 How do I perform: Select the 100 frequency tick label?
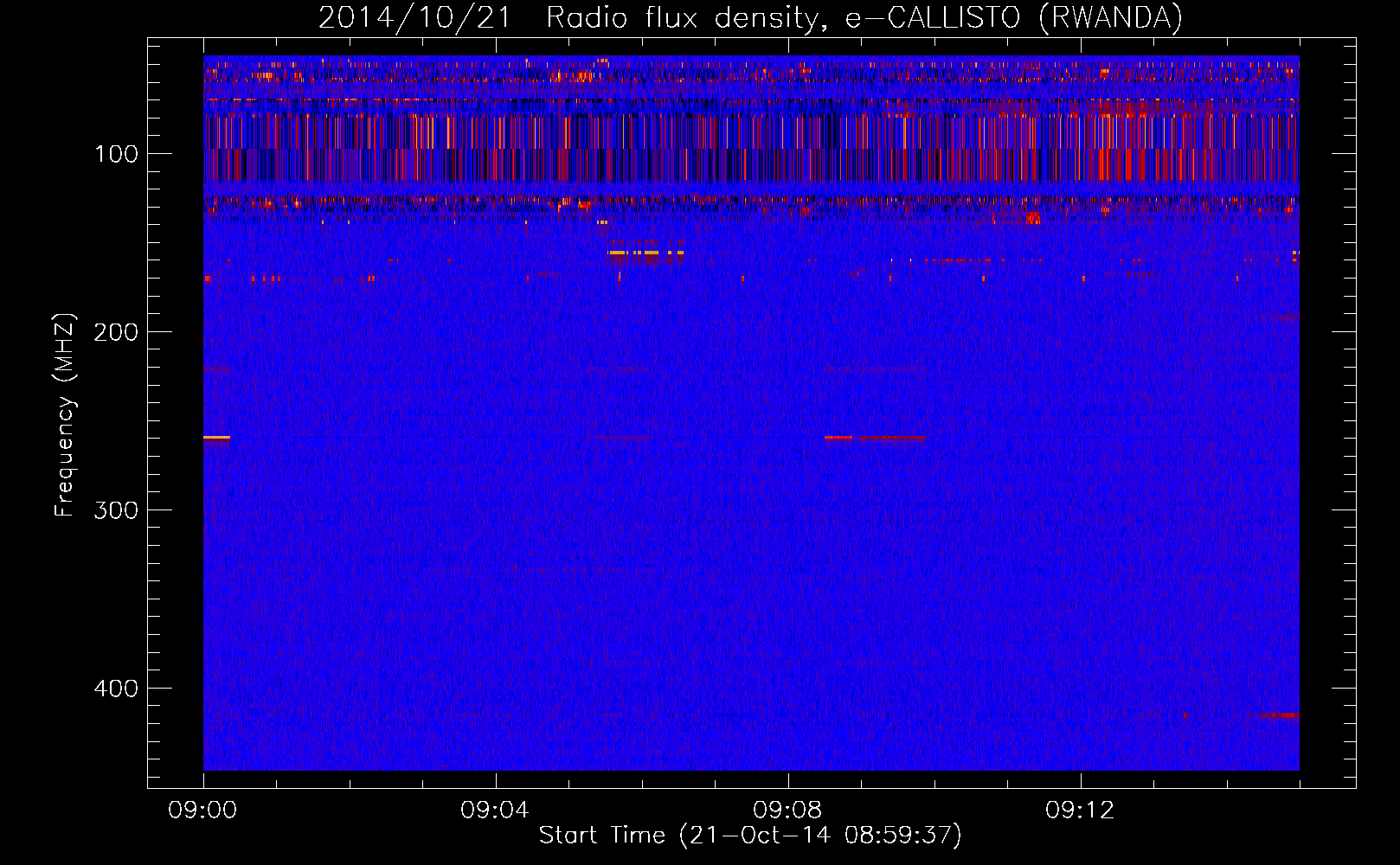[x=117, y=154]
